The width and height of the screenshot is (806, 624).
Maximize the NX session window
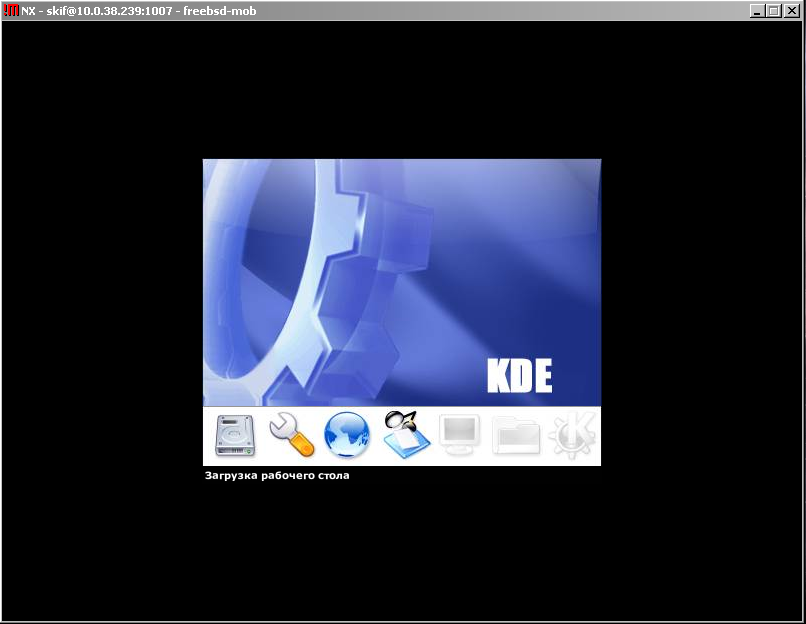coord(773,11)
